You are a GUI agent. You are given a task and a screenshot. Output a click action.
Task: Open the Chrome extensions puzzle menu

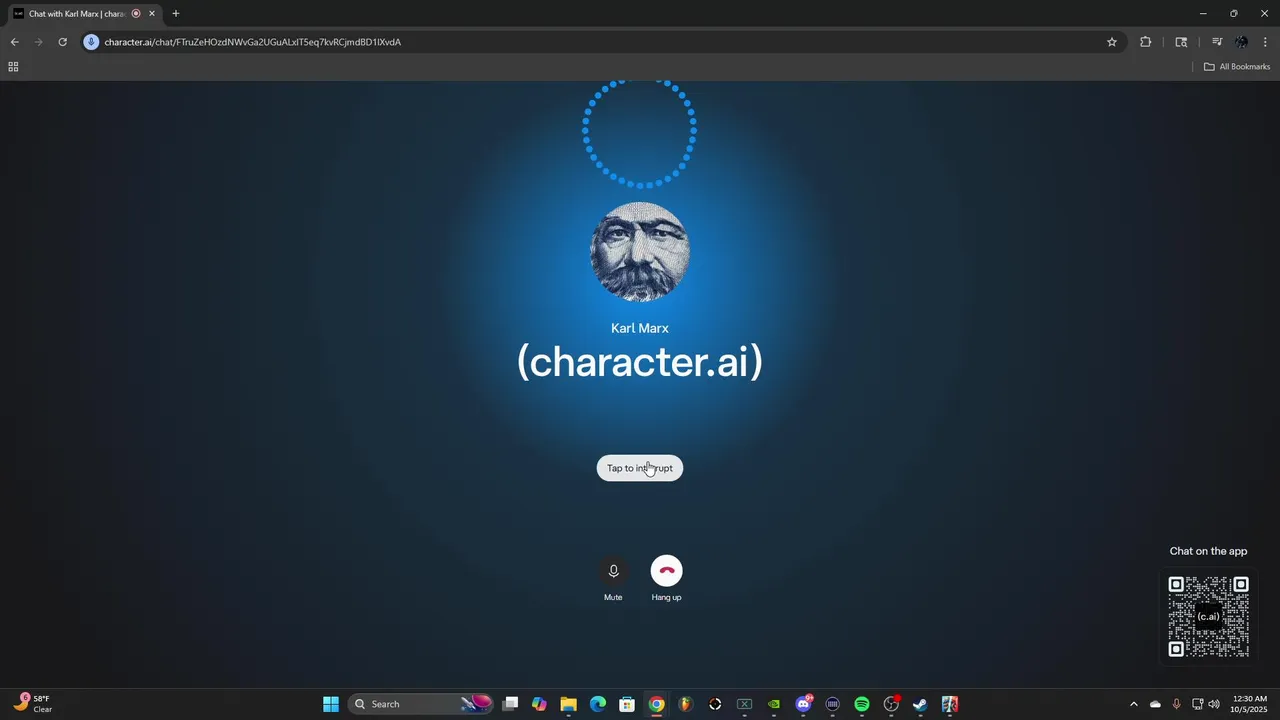click(x=1145, y=42)
